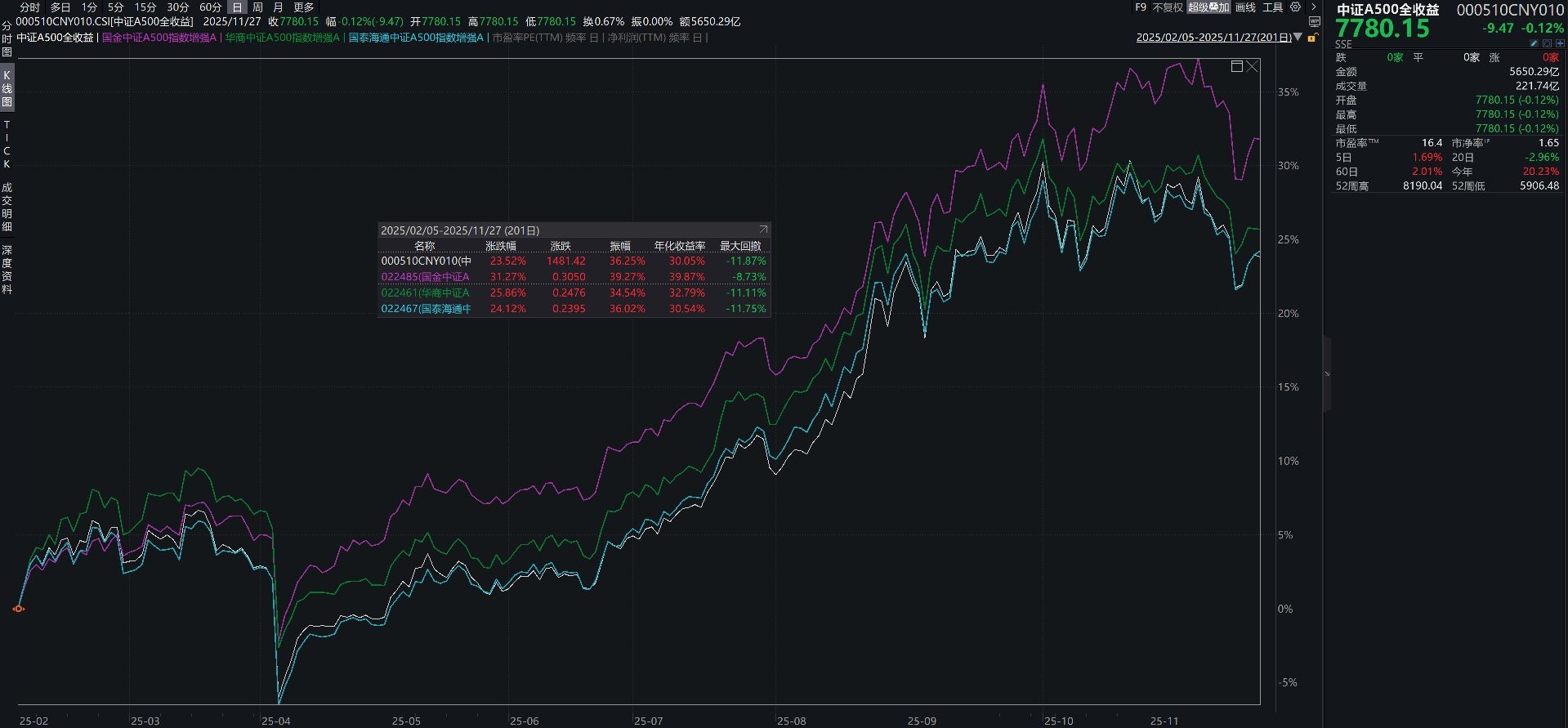The image size is (1568, 728).
Task: Click the alert bell icon beside quote
Action: point(1546,43)
